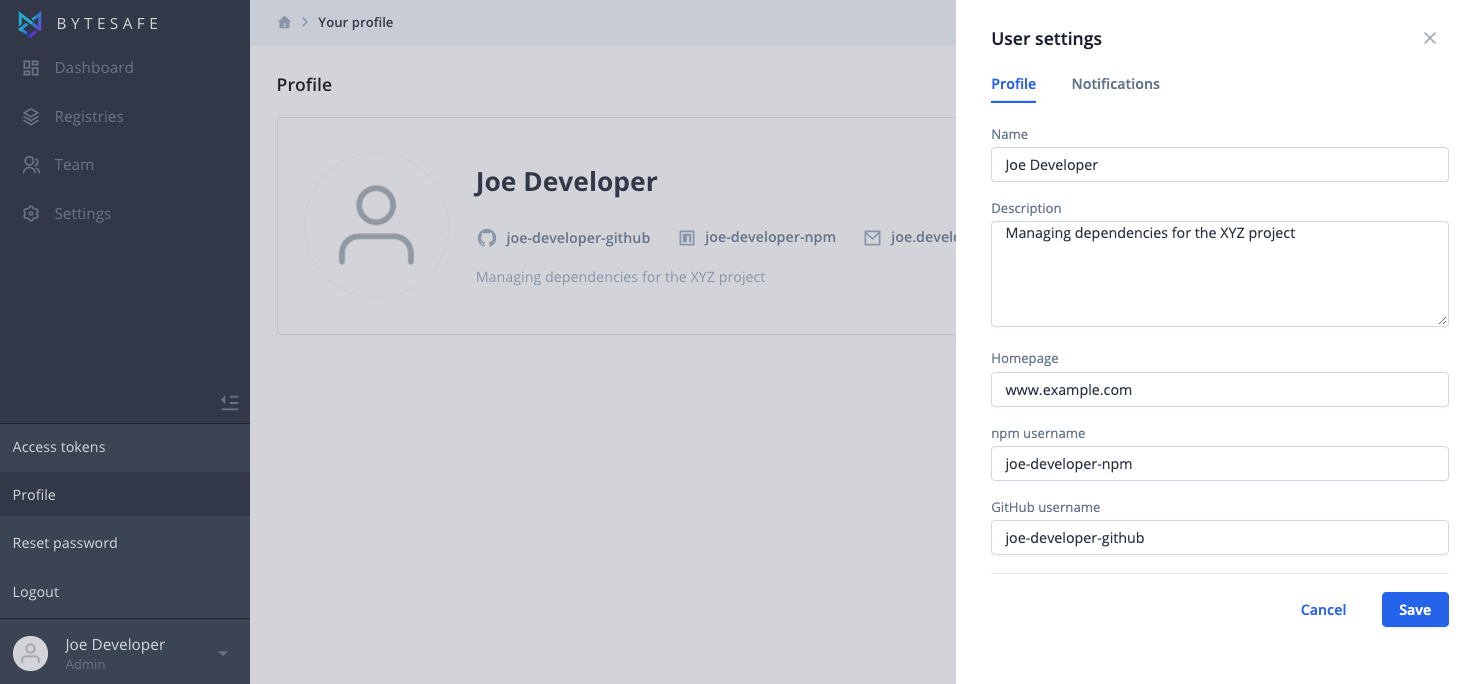Click the large profile avatar placeholder

click(376, 226)
